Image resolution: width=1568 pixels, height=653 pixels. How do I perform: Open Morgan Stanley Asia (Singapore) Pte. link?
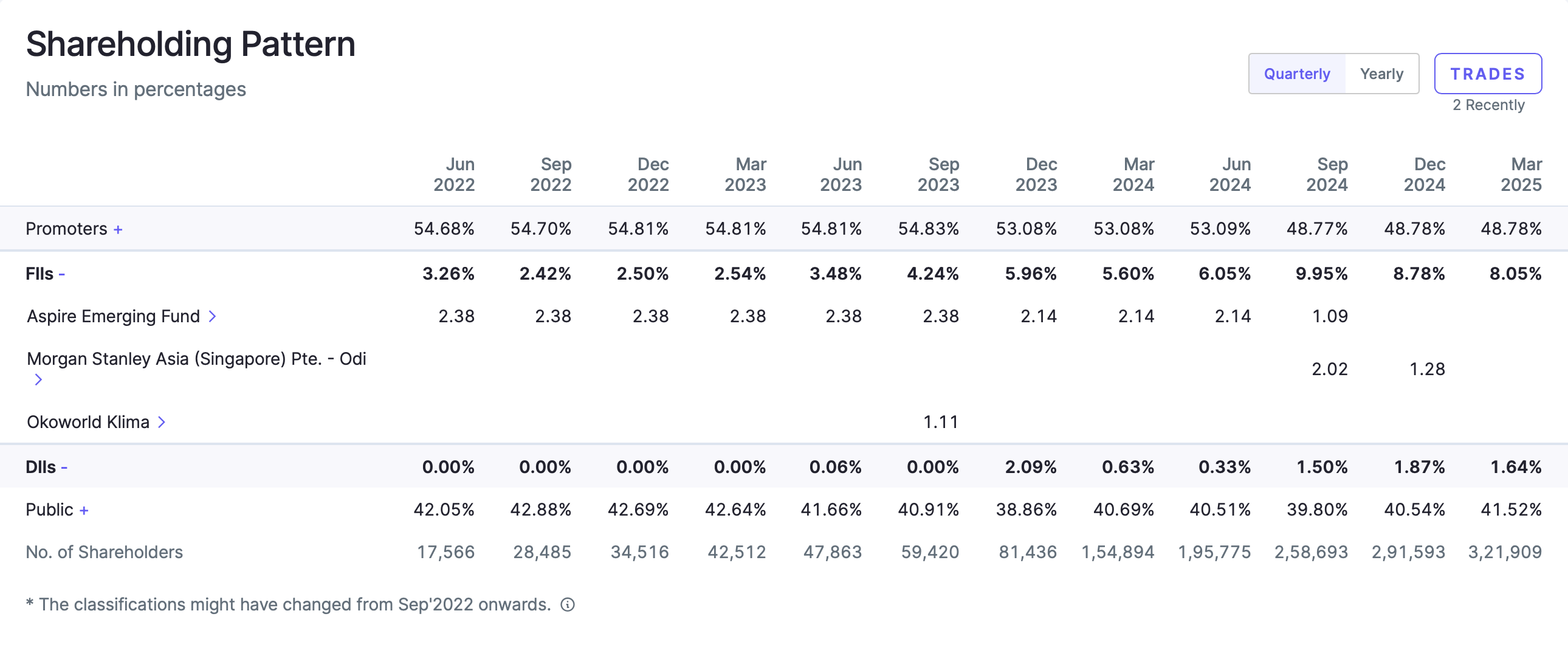[x=196, y=359]
